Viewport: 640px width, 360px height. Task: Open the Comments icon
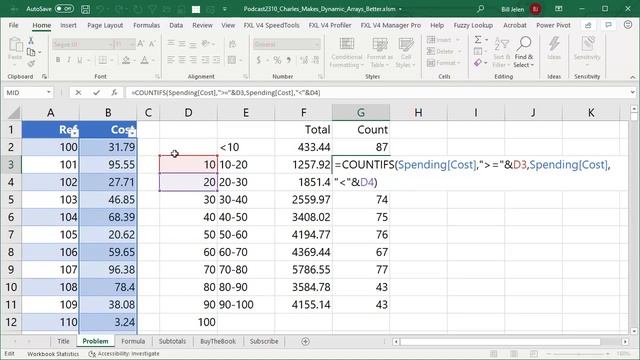[608, 25]
